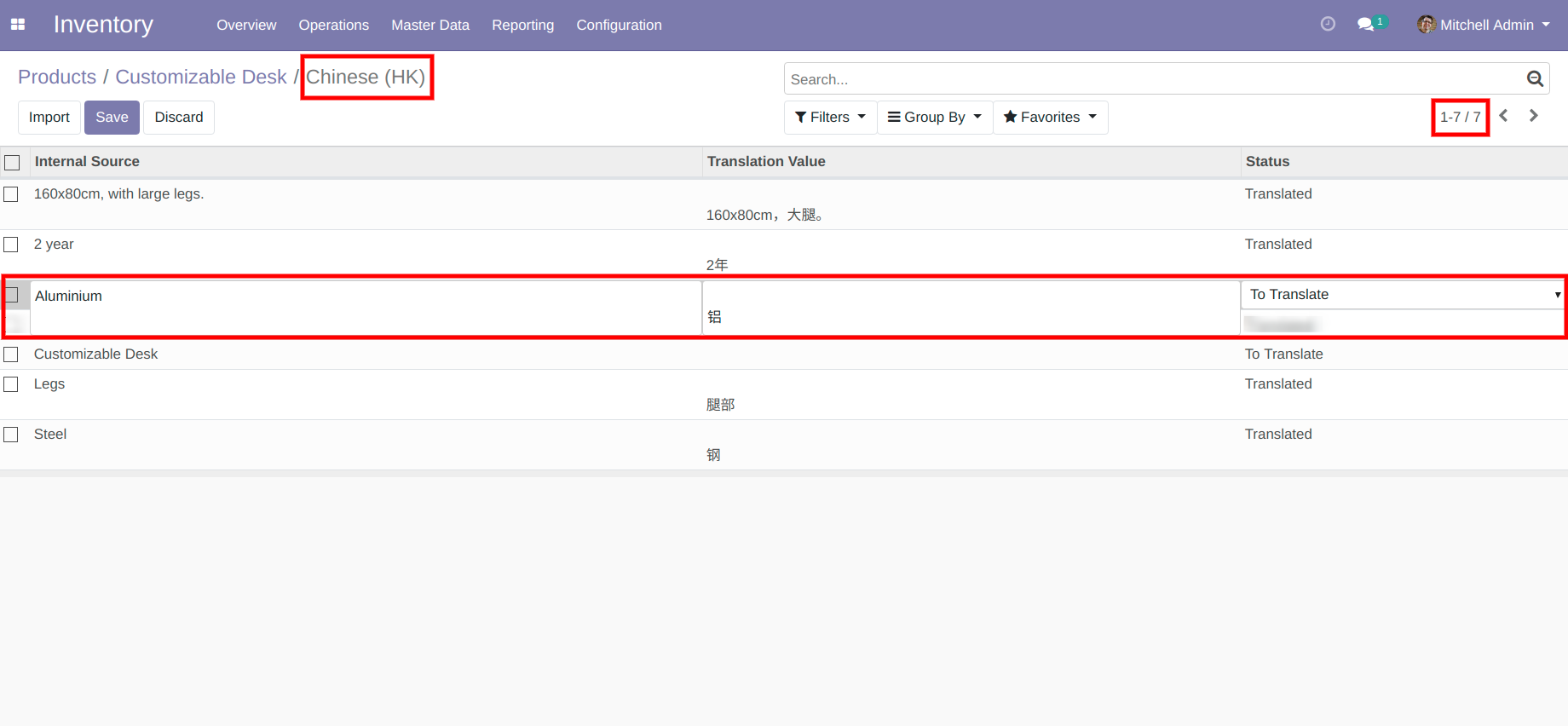
Task: Click into the Search input field
Action: tap(1150, 79)
